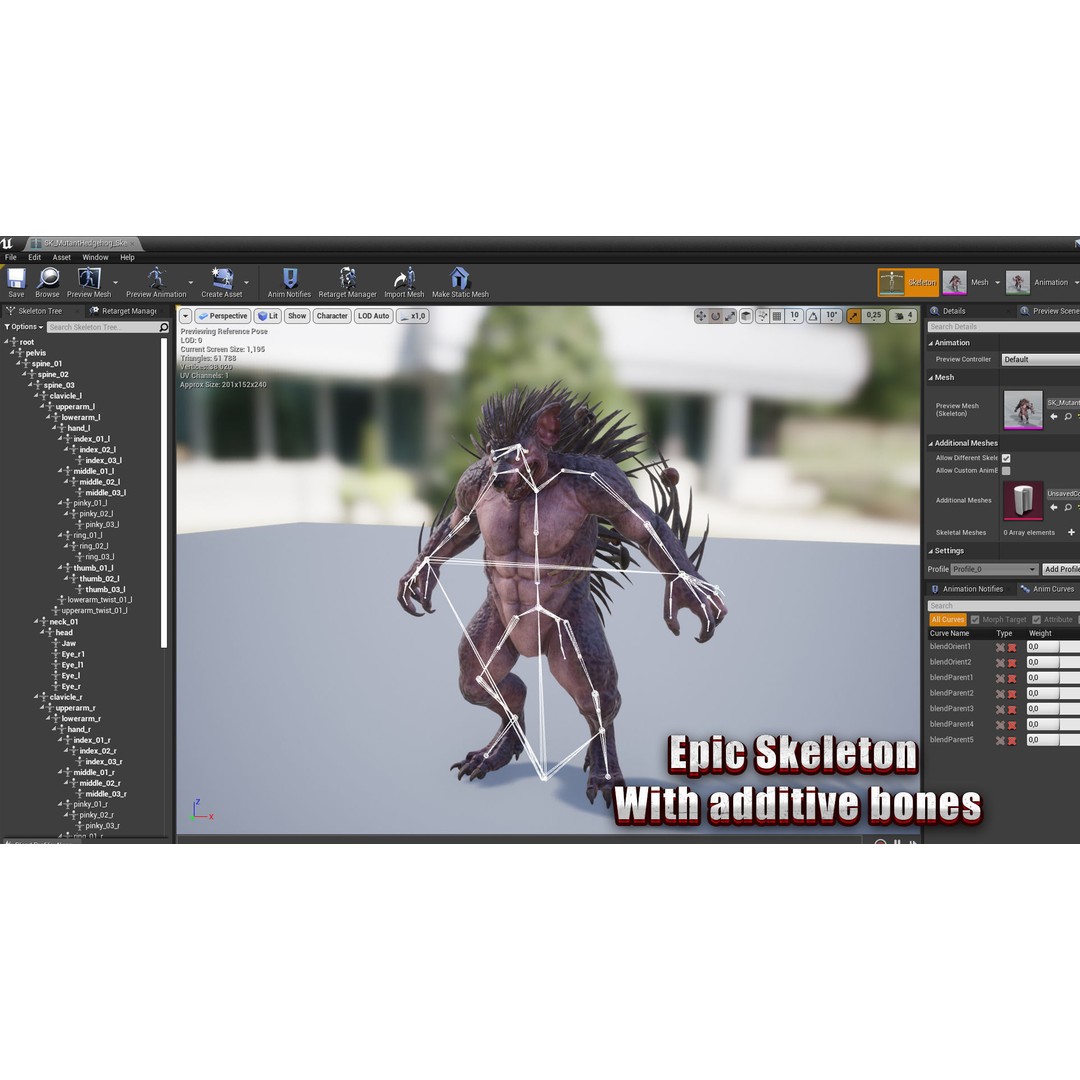The image size is (1080, 1080).
Task: Open Preview Mesh dropdown arrow
Action: pos(115,282)
